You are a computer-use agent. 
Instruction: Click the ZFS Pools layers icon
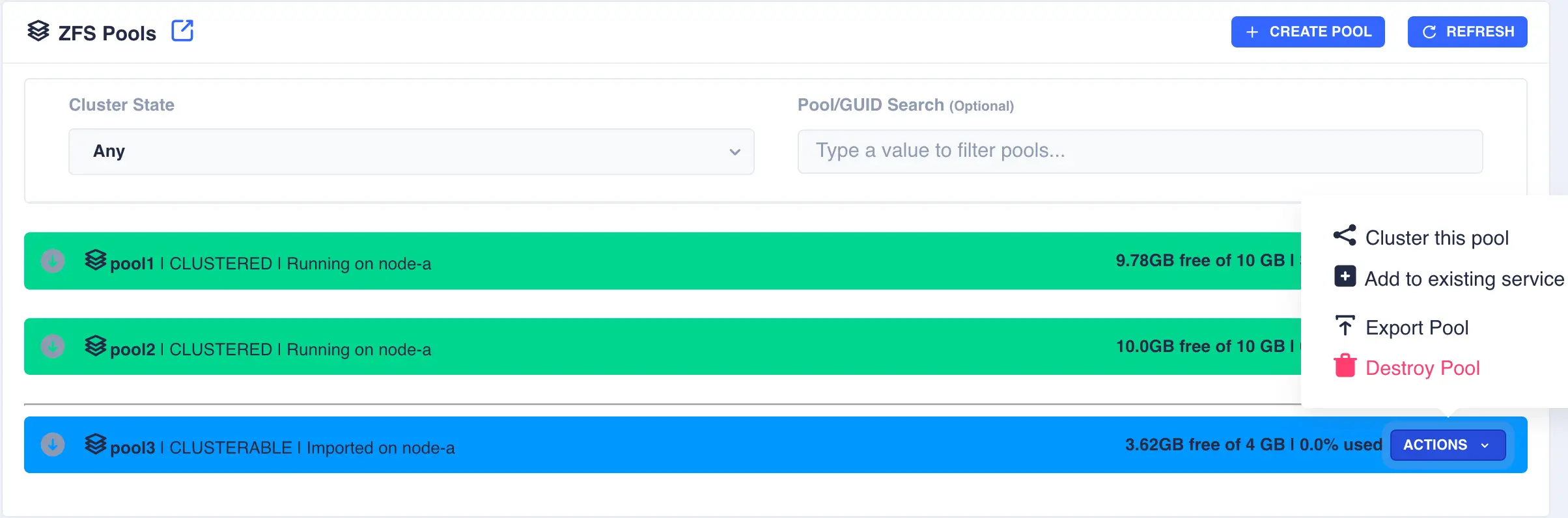click(38, 31)
